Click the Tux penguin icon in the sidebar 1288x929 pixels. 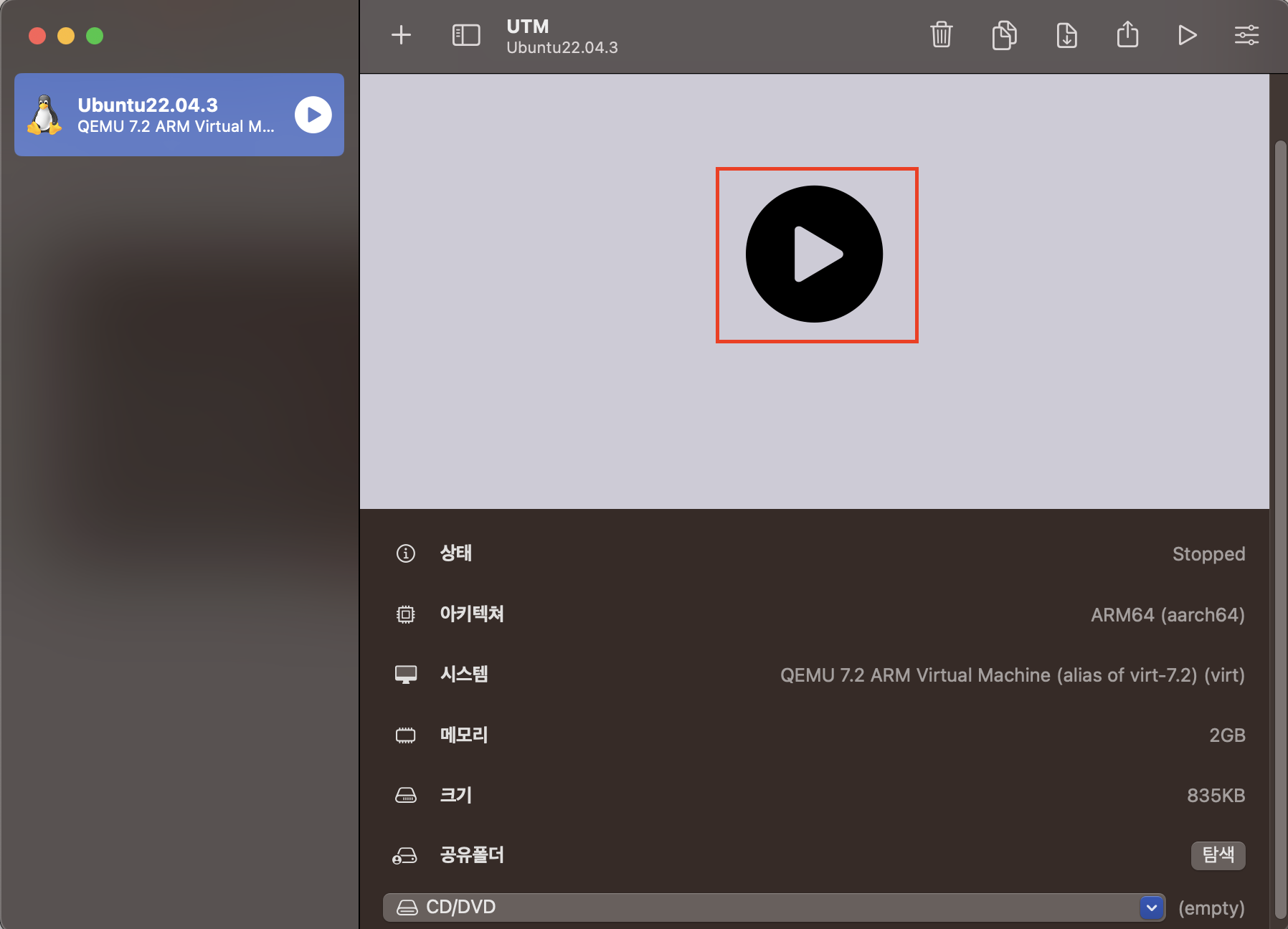point(44,115)
